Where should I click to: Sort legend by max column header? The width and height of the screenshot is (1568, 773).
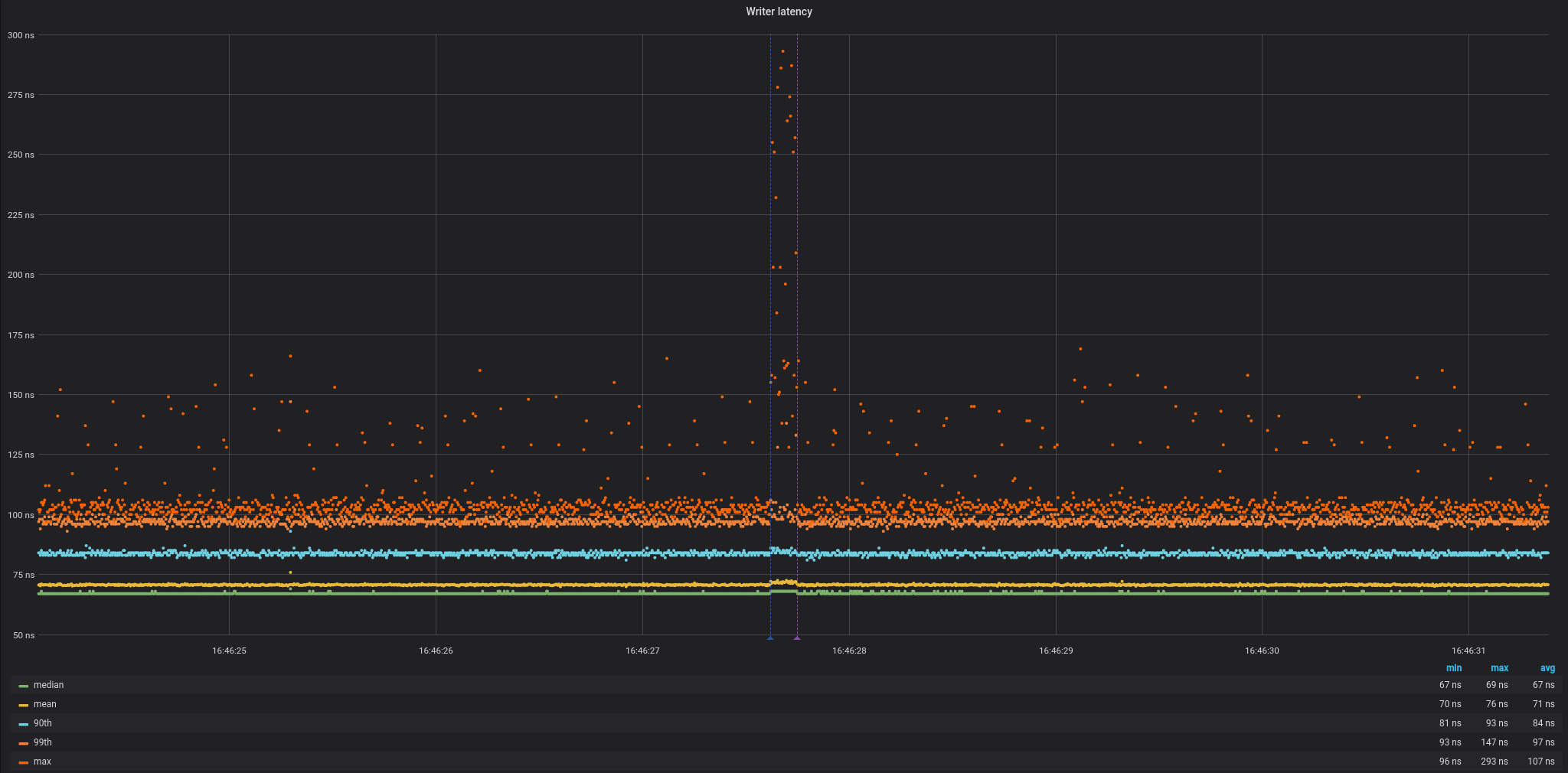coord(1499,668)
